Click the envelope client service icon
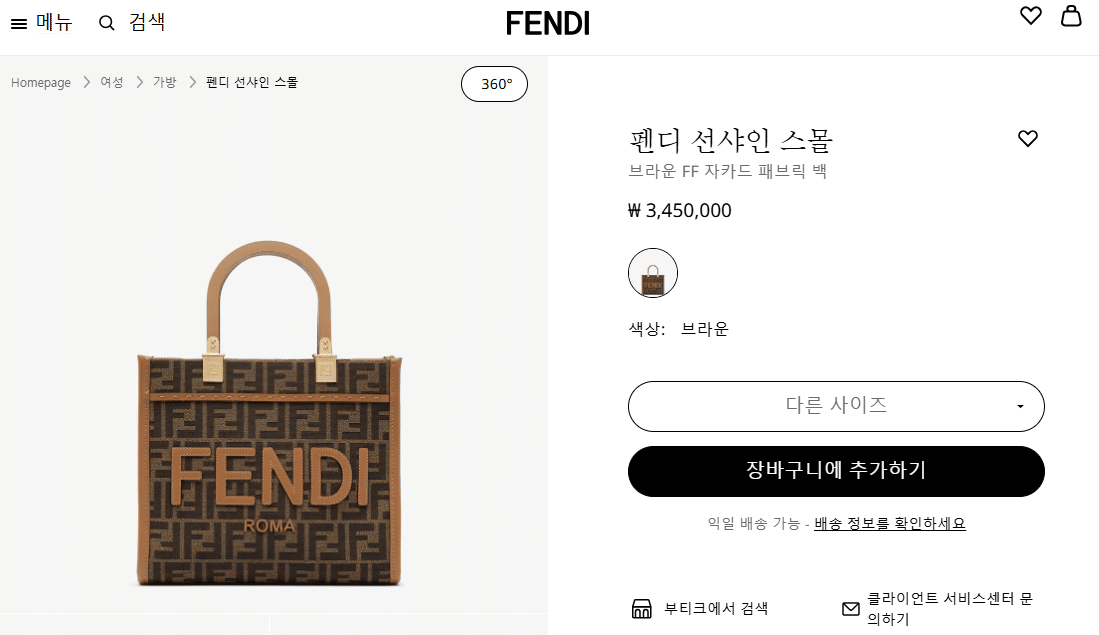1099x635 pixels. pyautogui.click(x=851, y=609)
